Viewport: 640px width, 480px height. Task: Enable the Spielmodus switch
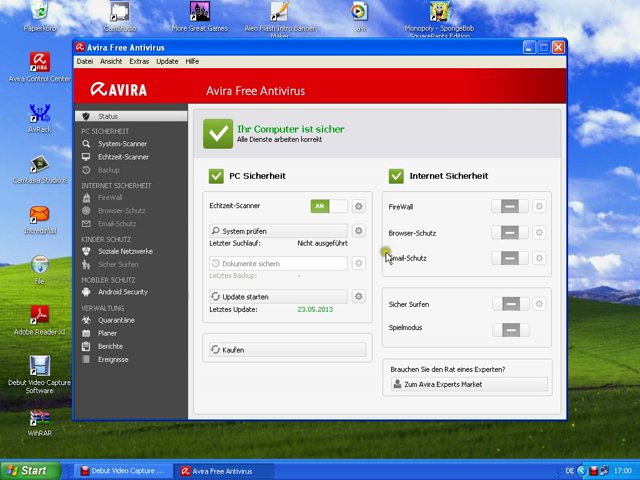510,329
